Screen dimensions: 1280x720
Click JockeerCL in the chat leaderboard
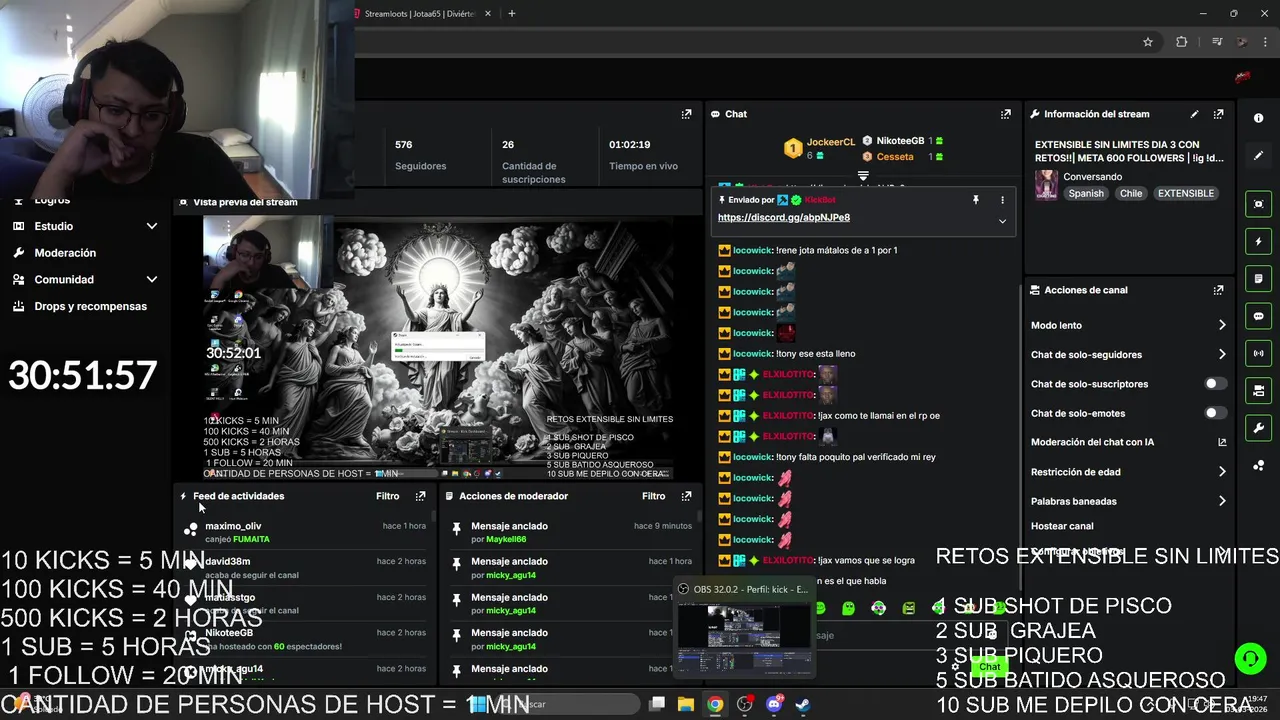tap(830, 143)
